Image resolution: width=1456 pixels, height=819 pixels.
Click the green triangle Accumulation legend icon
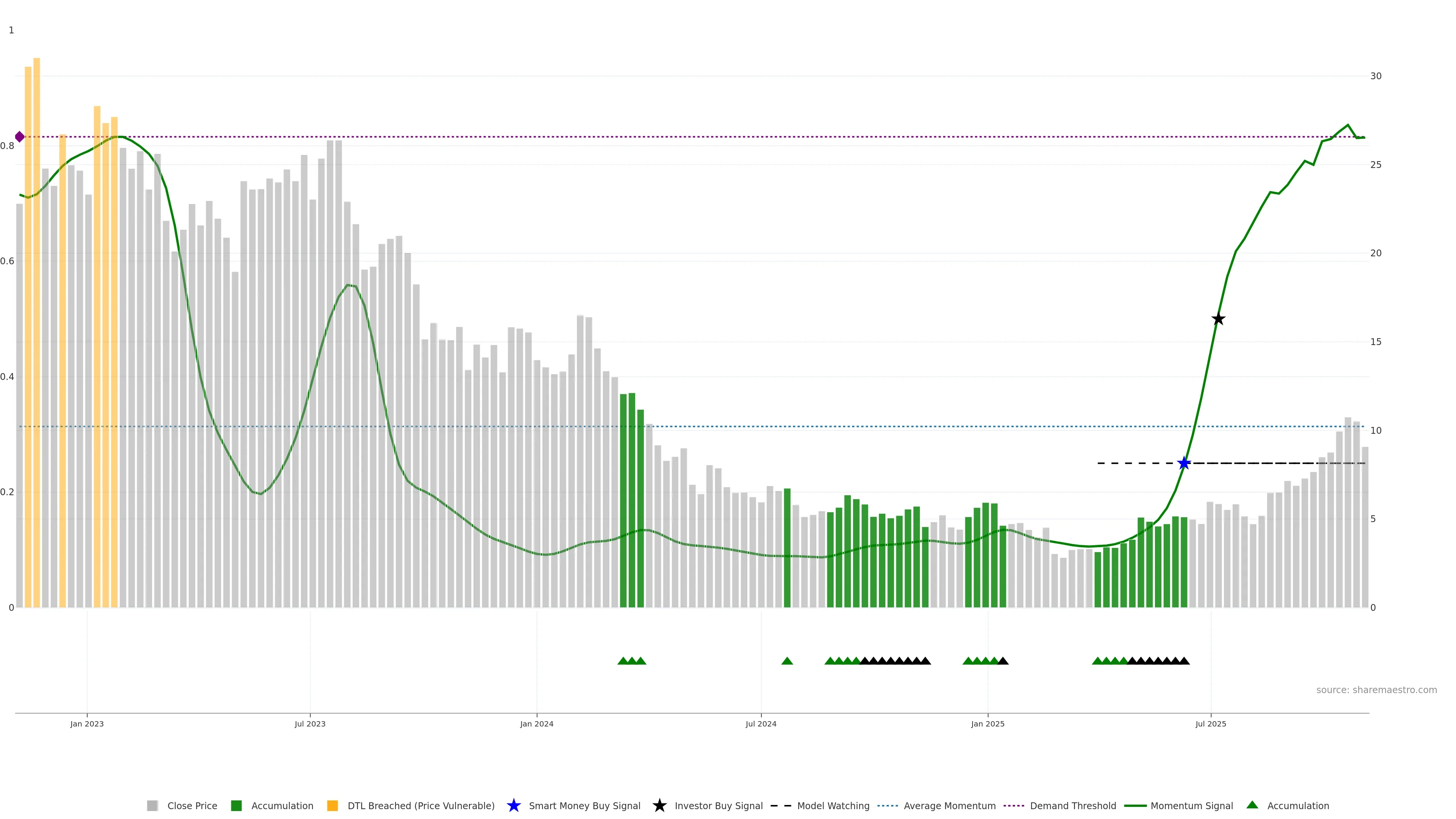[x=1252, y=805]
